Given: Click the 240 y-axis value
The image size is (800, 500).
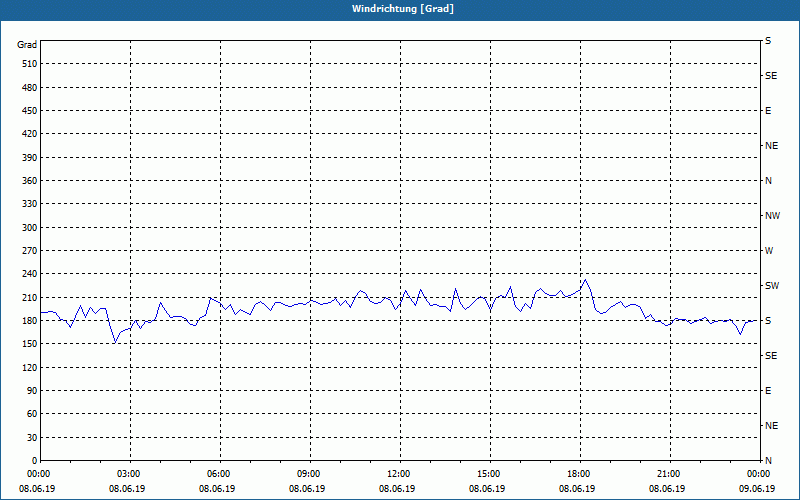Looking at the screenshot, I should (30, 274).
